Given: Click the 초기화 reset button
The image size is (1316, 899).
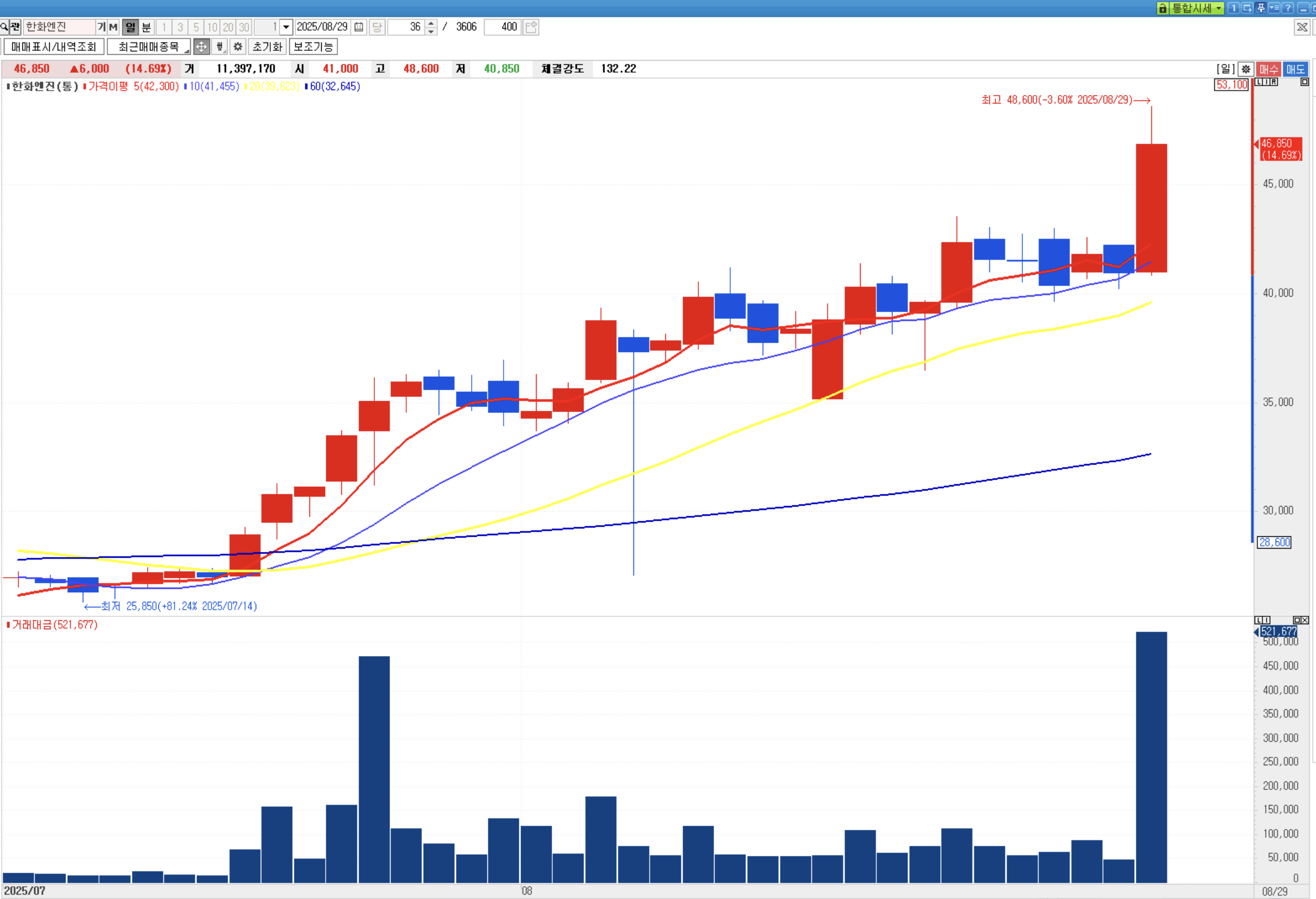Looking at the screenshot, I should click(267, 46).
